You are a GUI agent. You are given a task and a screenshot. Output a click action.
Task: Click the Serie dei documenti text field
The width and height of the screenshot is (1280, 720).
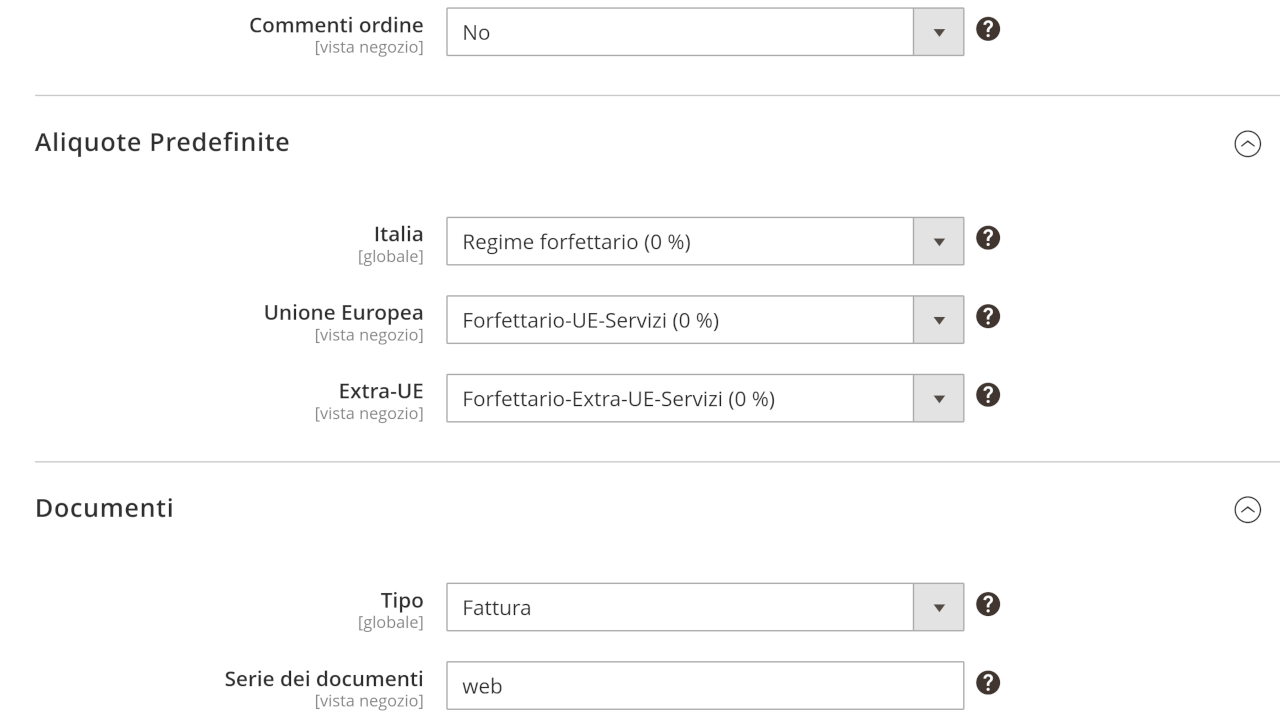coord(704,686)
